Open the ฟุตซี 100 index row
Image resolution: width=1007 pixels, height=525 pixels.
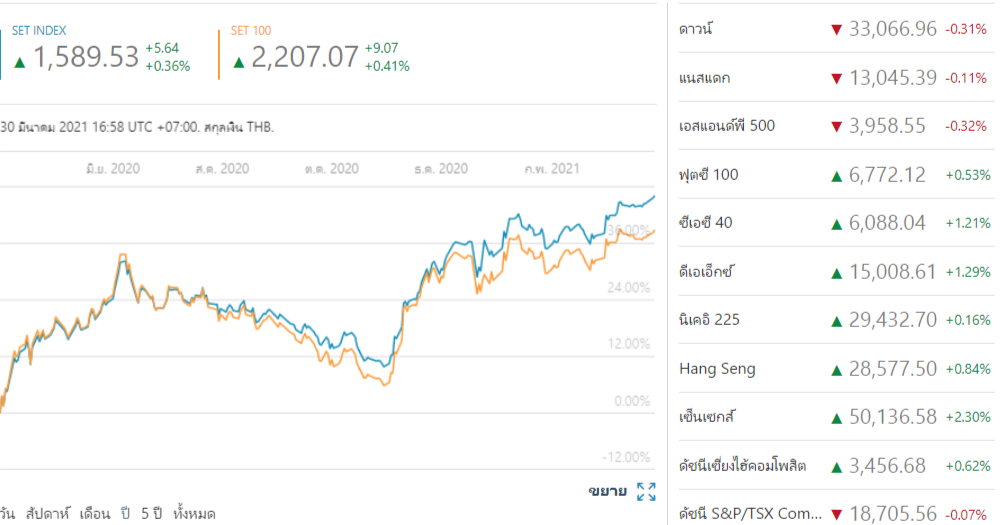[709, 175]
